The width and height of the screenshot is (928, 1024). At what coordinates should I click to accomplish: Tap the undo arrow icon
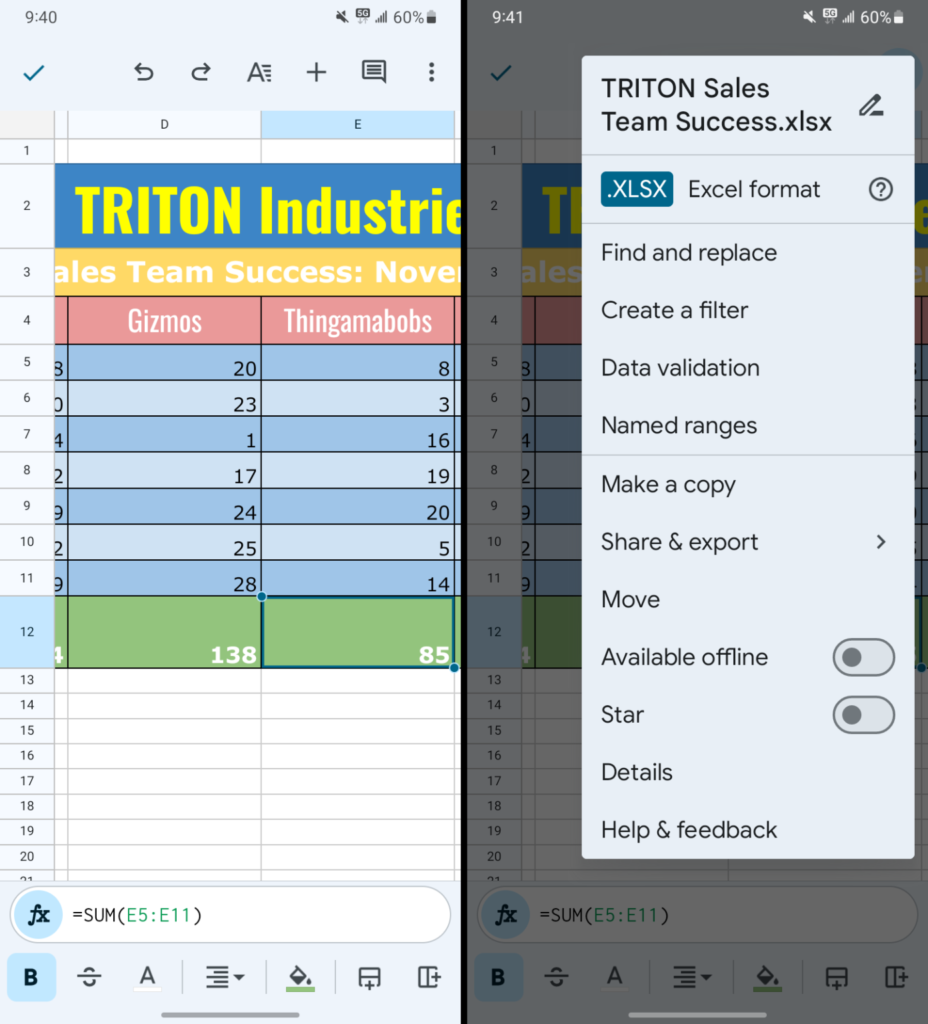tap(144, 72)
